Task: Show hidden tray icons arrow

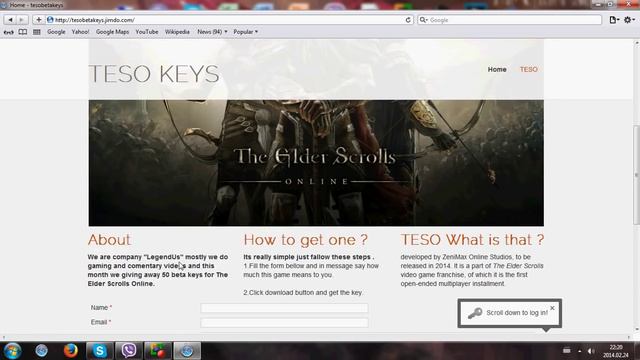Action: [580, 351]
